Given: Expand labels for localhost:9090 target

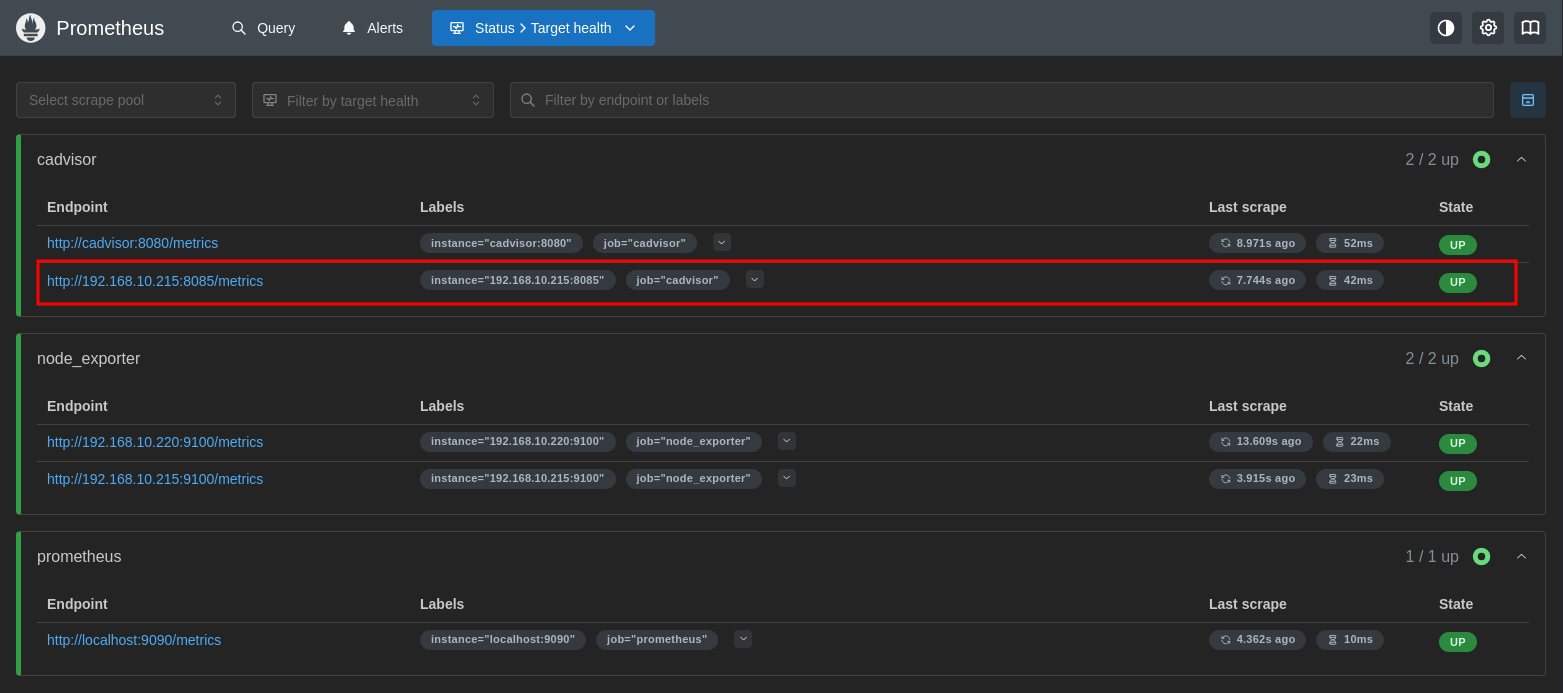Looking at the screenshot, I should click(x=743, y=639).
